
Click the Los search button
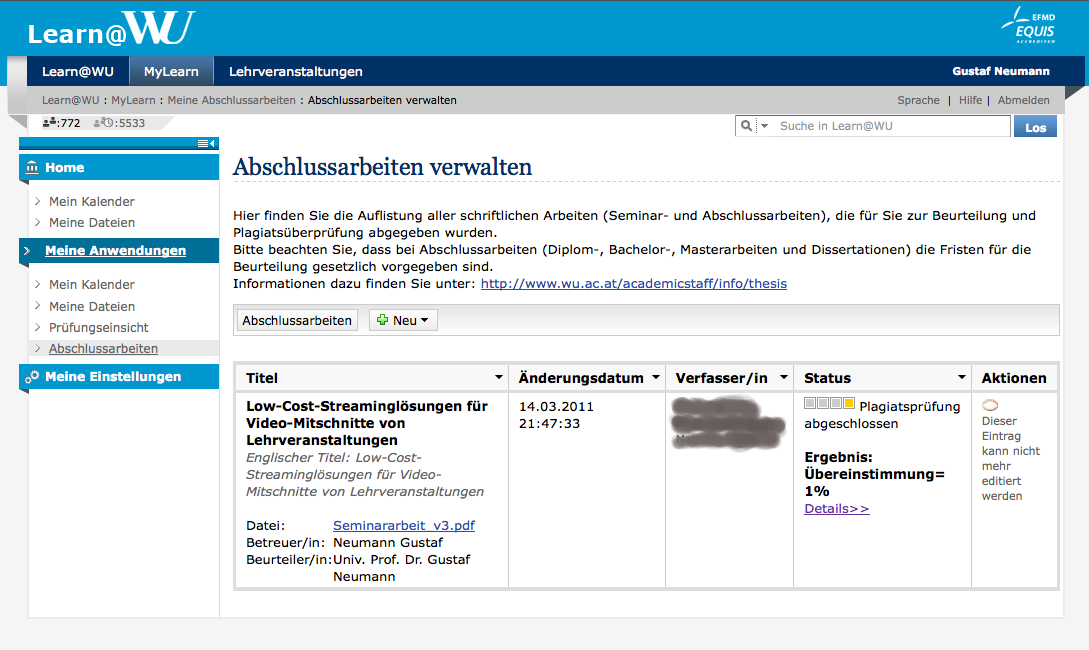[x=1036, y=126]
